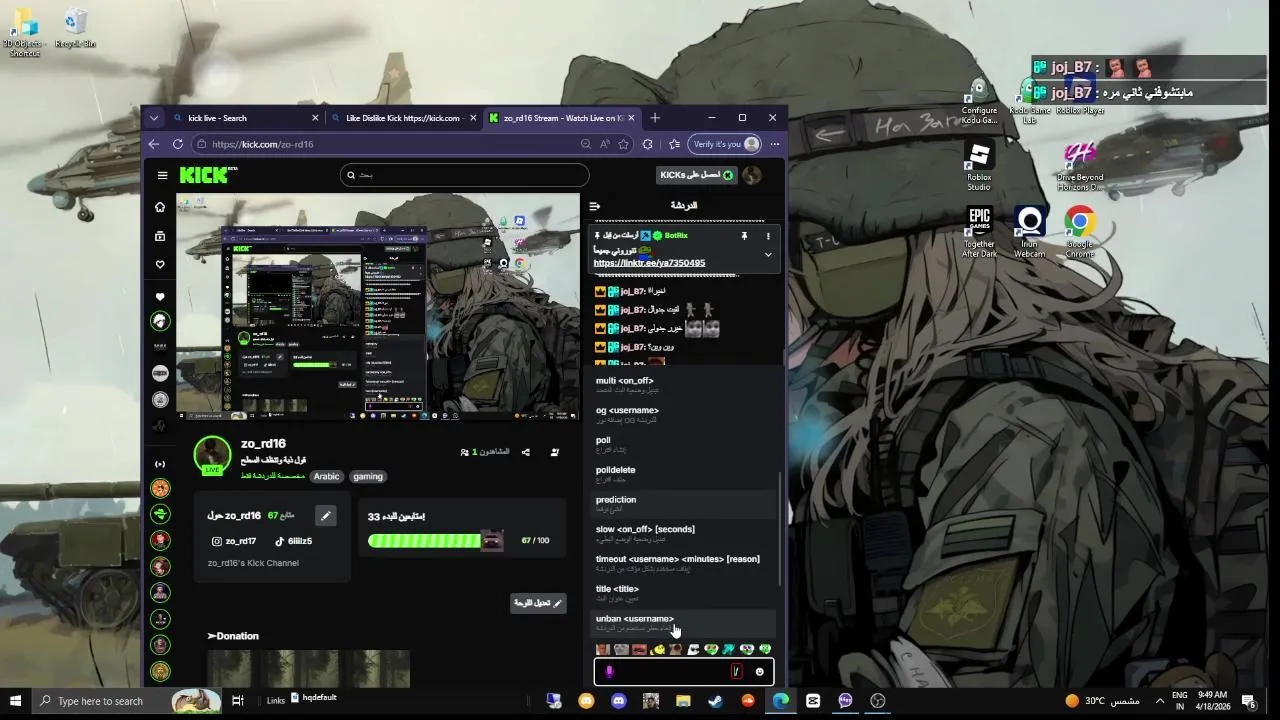Select the gaming category tag
Screen dimensions: 1280x720
click(368, 476)
